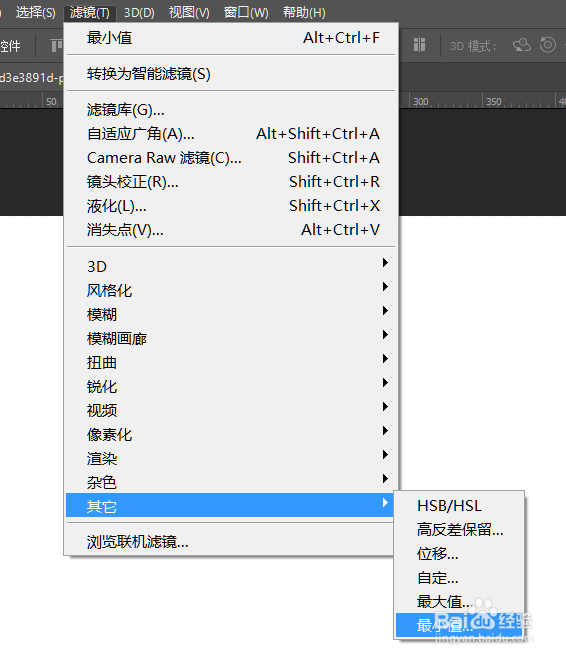Select 自适应广角(A)... filter
The height and width of the screenshot is (658, 566).
[x=231, y=134]
